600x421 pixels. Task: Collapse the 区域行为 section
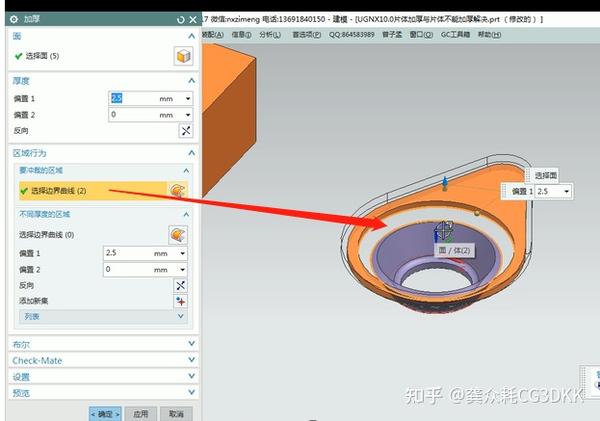(192, 153)
